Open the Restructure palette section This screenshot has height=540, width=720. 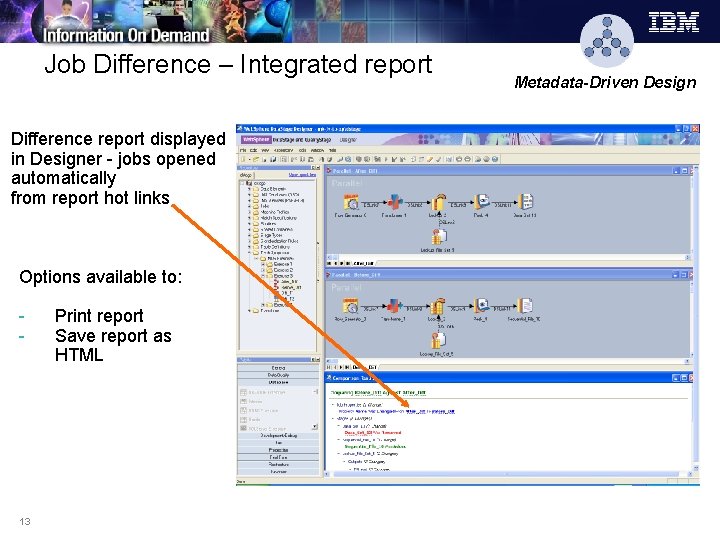coord(278,465)
